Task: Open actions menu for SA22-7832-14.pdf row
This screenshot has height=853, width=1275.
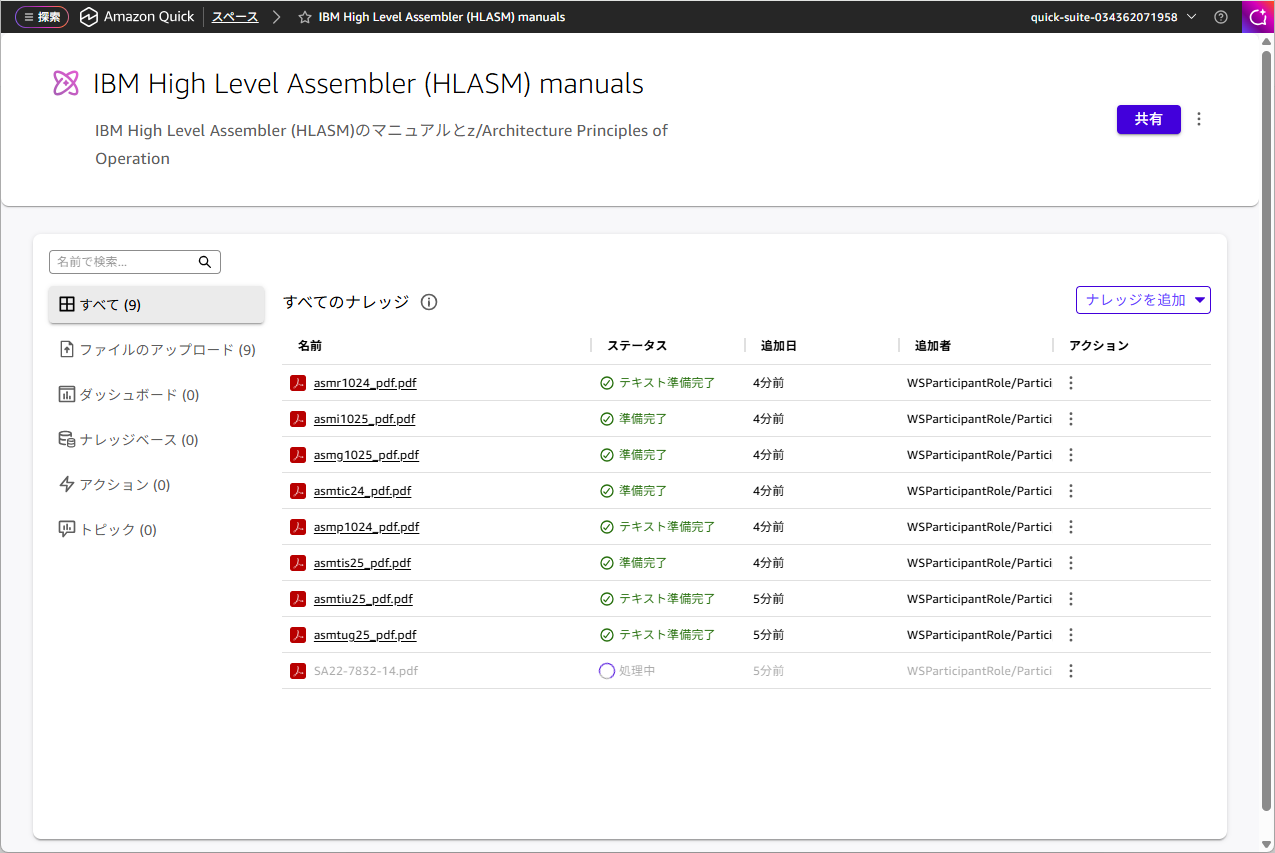Action: pyautogui.click(x=1071, y=671)
